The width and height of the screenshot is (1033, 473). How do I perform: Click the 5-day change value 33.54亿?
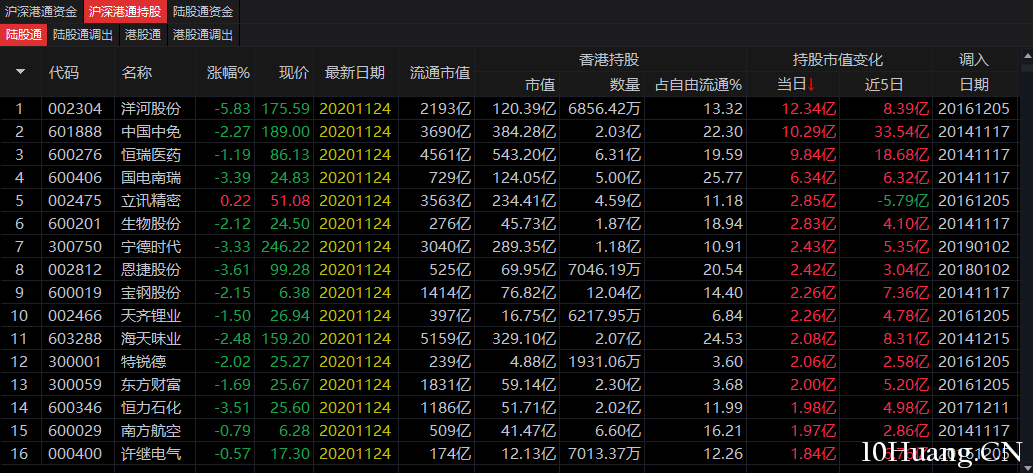[x=902, y=132]
